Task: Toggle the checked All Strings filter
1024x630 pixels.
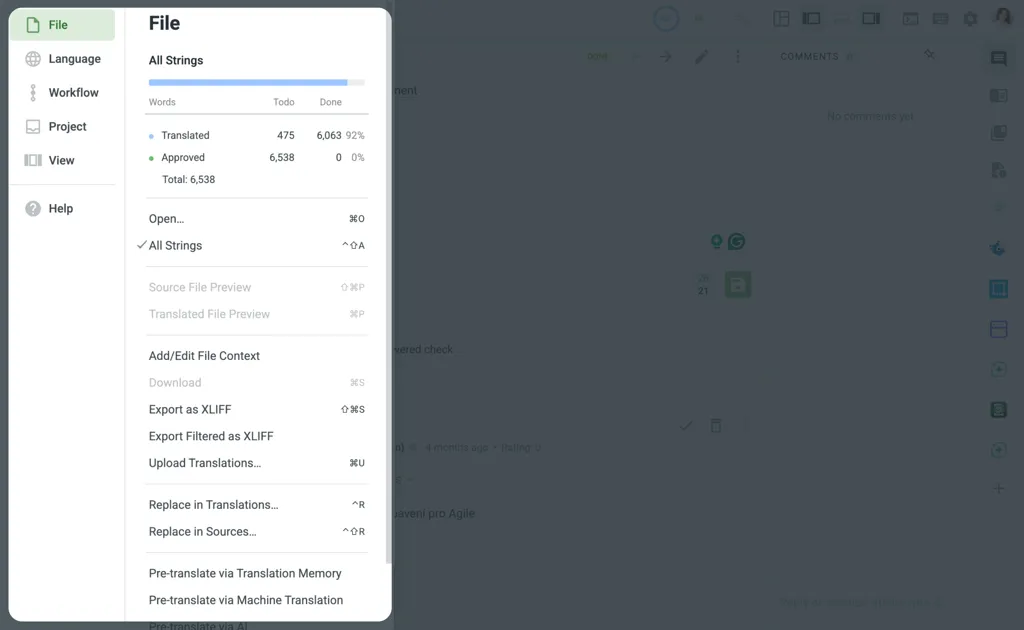Action: click(x=176, y=245)
